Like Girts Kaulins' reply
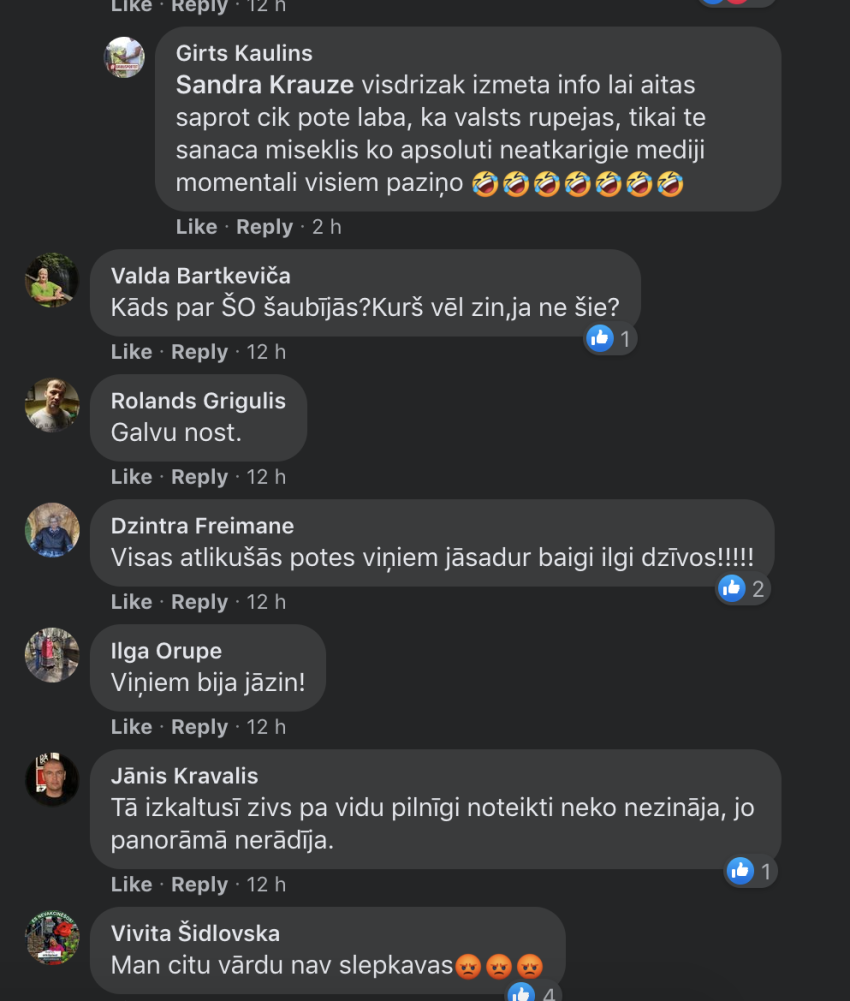This screenshot has width=850, height=1001. pos(197,227)
